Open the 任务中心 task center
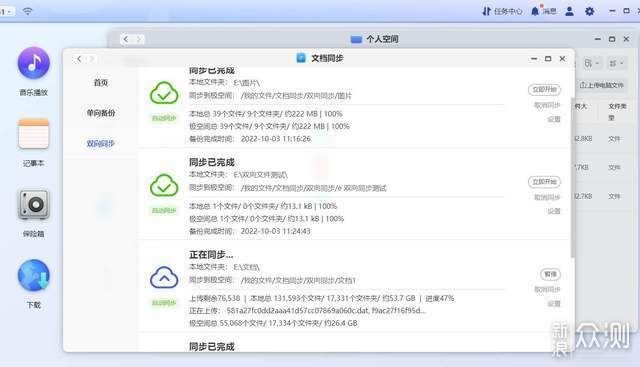The height and width of the screenshot is (367, 640). [502, 11]
